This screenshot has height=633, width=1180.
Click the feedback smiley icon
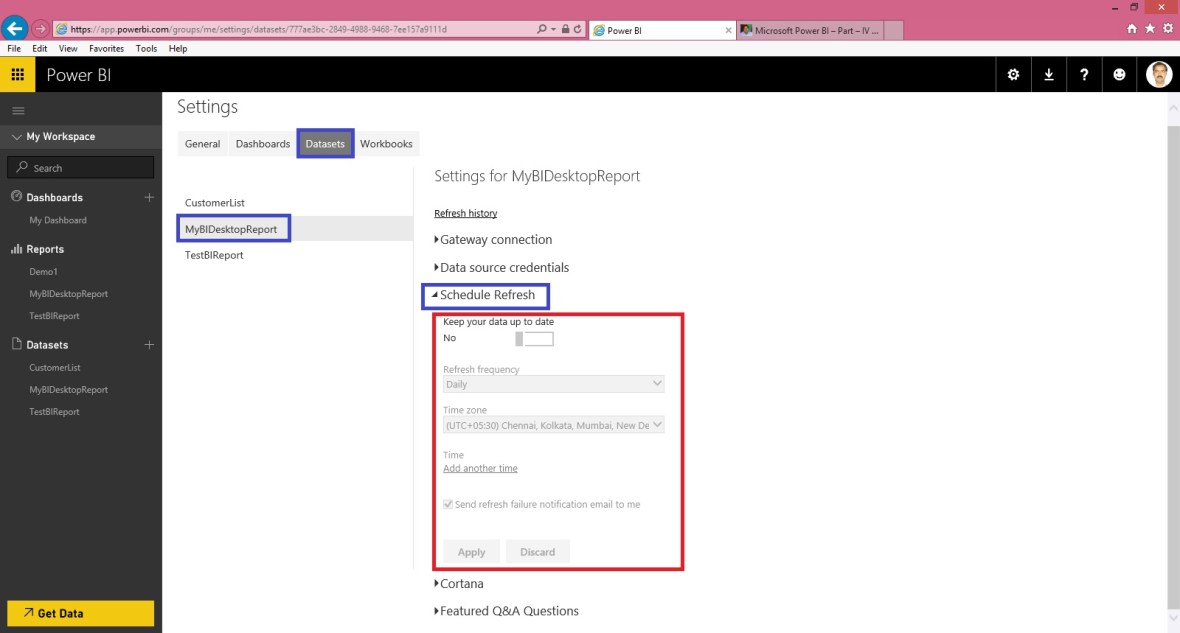(x=1119, y=74)
